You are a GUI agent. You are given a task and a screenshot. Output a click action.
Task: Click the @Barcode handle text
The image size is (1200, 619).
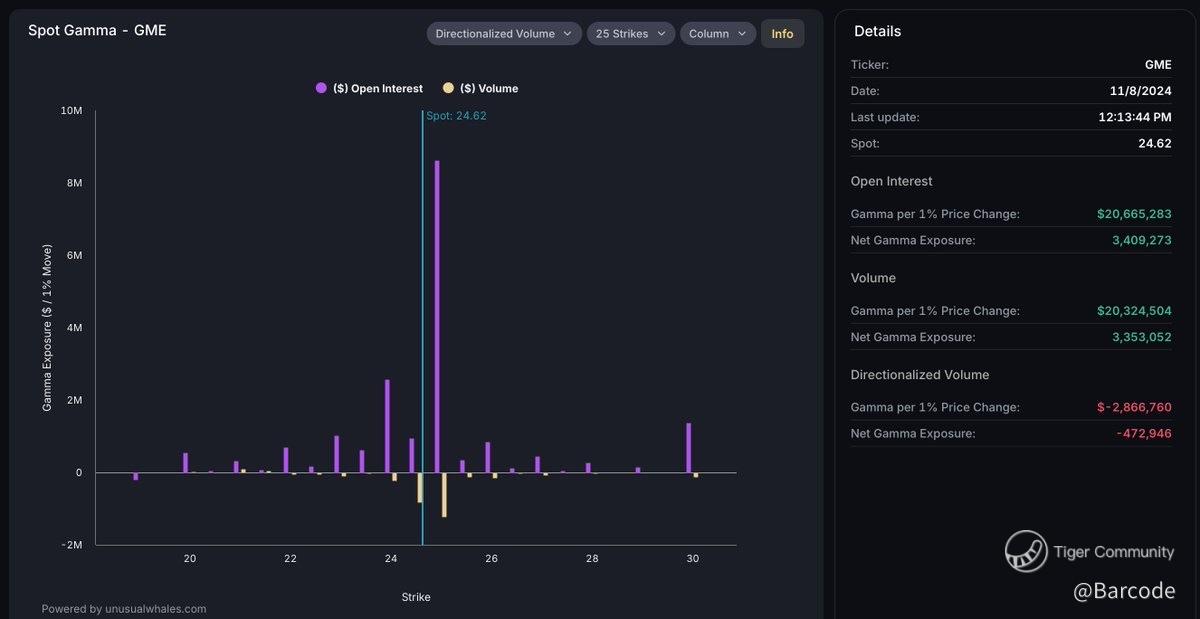pyautogui.click(x=1123, y=591)
